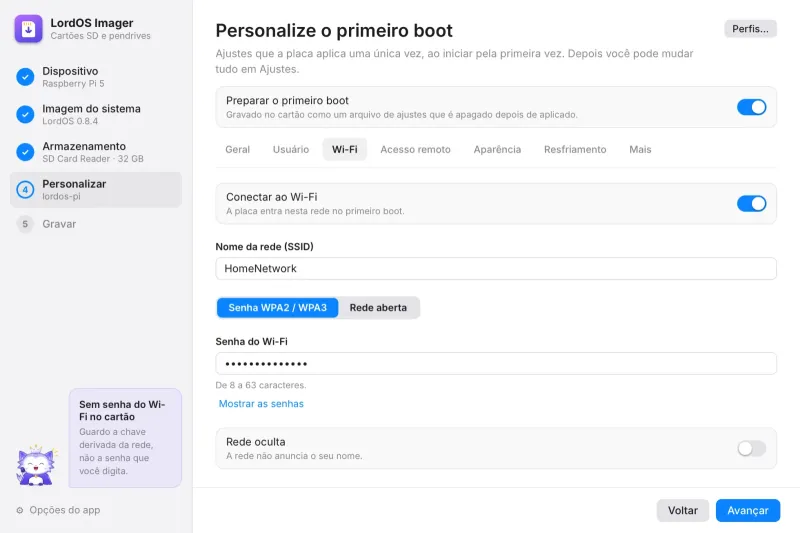Image resolution: width=800 pixels, height=533 pixels.
Task: Click the 'Raspberry Pi 5' sidebar subtitle
Action: [73, 84]
